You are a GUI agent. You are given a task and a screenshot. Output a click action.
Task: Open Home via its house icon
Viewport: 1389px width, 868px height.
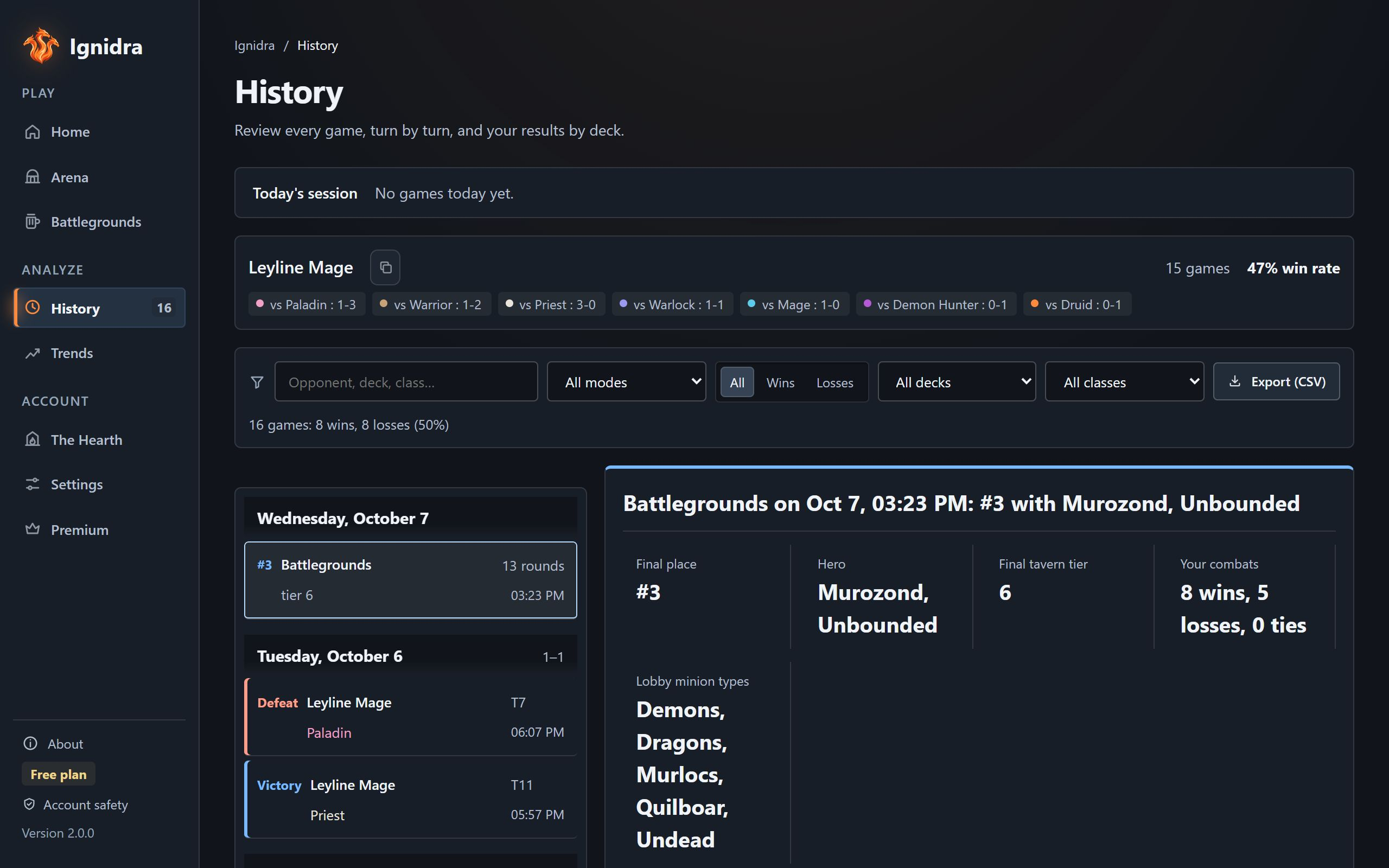[x=33, y=132]
